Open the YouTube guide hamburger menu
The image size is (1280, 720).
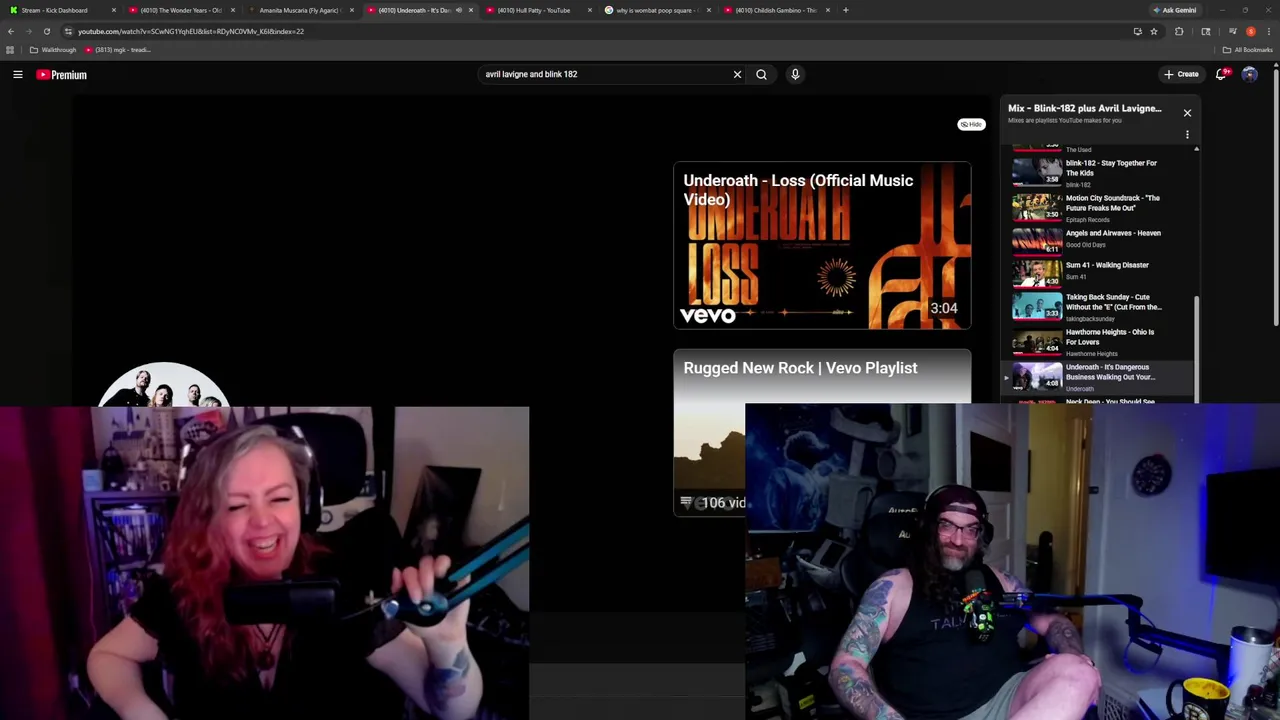(18, 74)
